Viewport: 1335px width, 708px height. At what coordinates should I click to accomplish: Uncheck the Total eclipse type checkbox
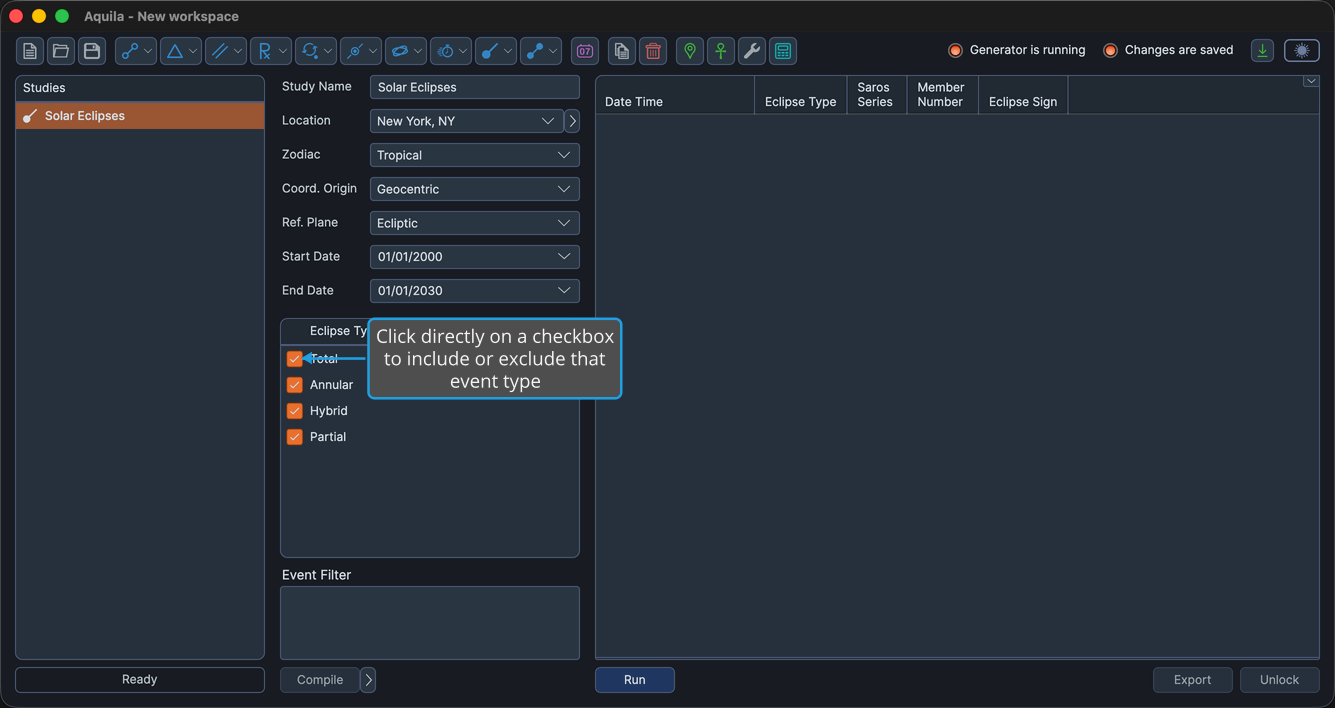coord(295,359)
